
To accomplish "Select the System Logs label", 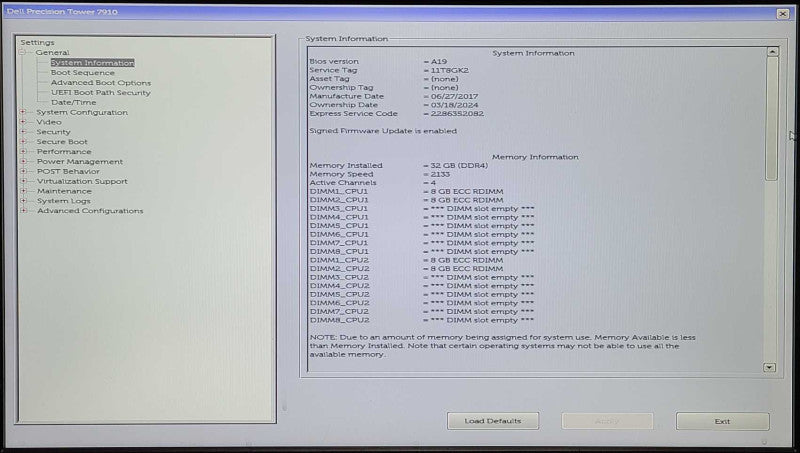I will click(x=63, y=201).
